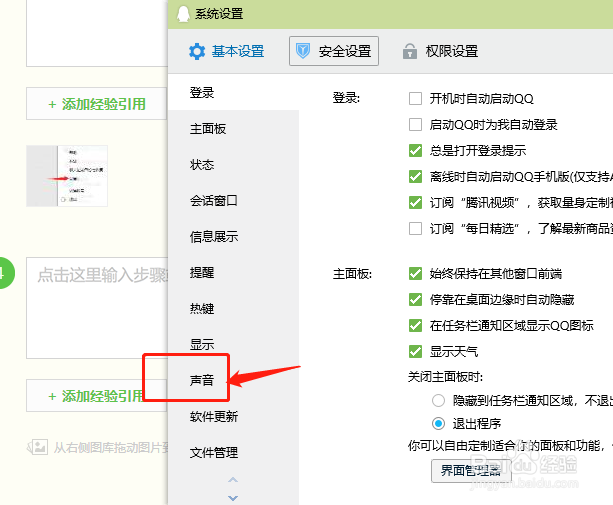Click step 4 description input field

(97, 308)
